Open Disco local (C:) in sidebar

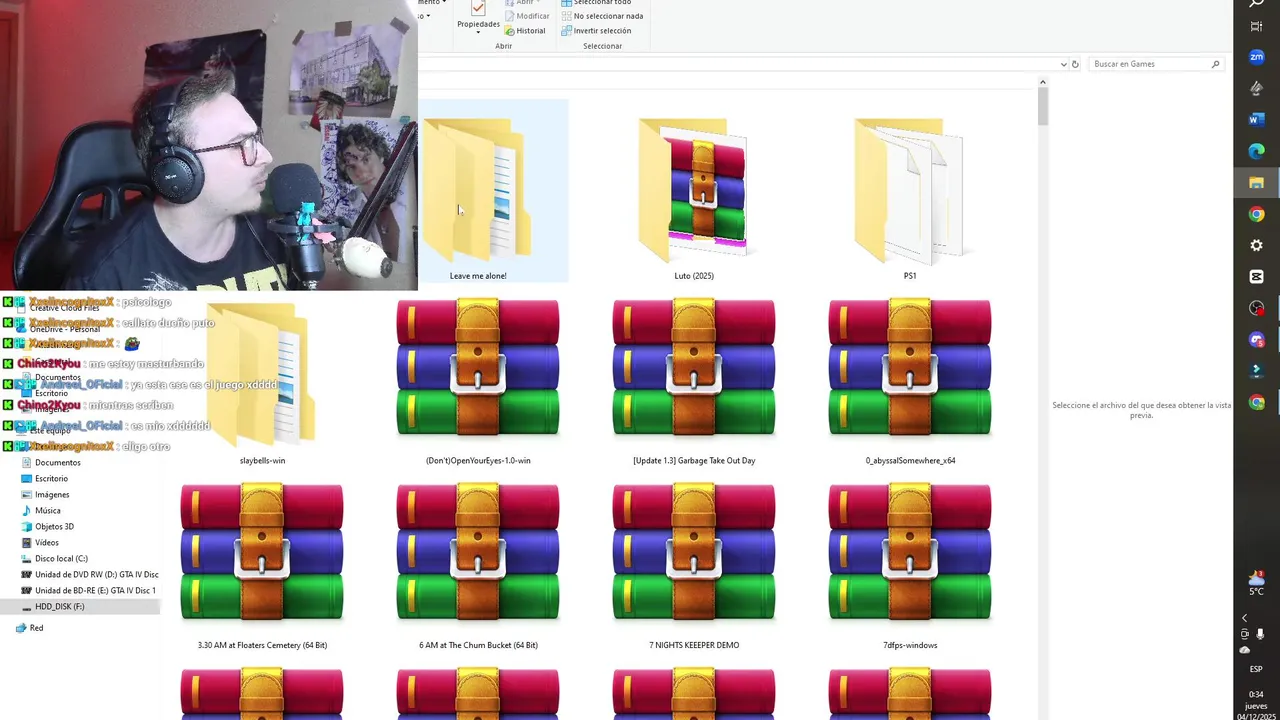point(61,558)
